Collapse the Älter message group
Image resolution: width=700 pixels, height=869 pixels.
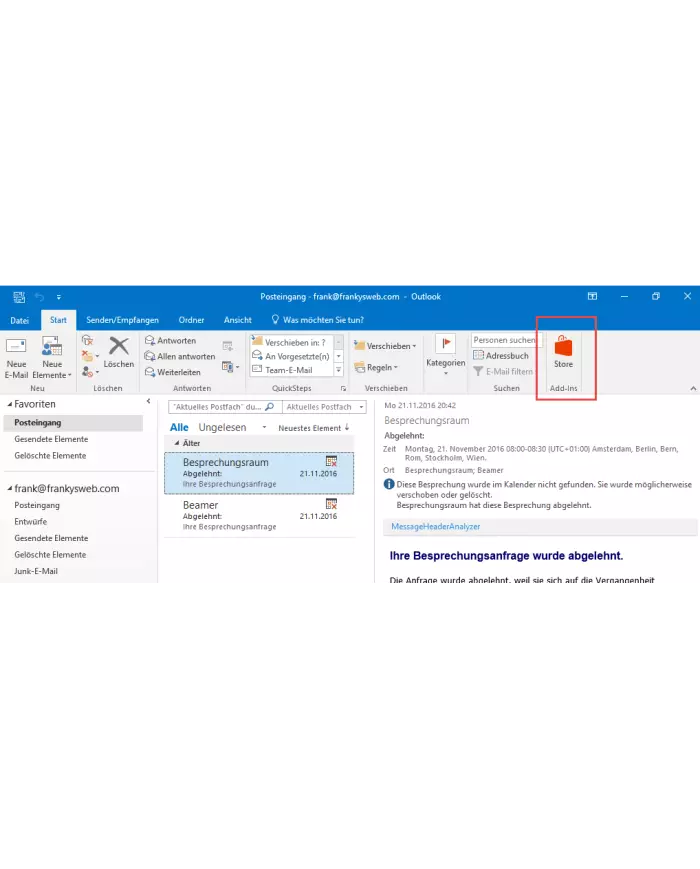tap(178, 442)
